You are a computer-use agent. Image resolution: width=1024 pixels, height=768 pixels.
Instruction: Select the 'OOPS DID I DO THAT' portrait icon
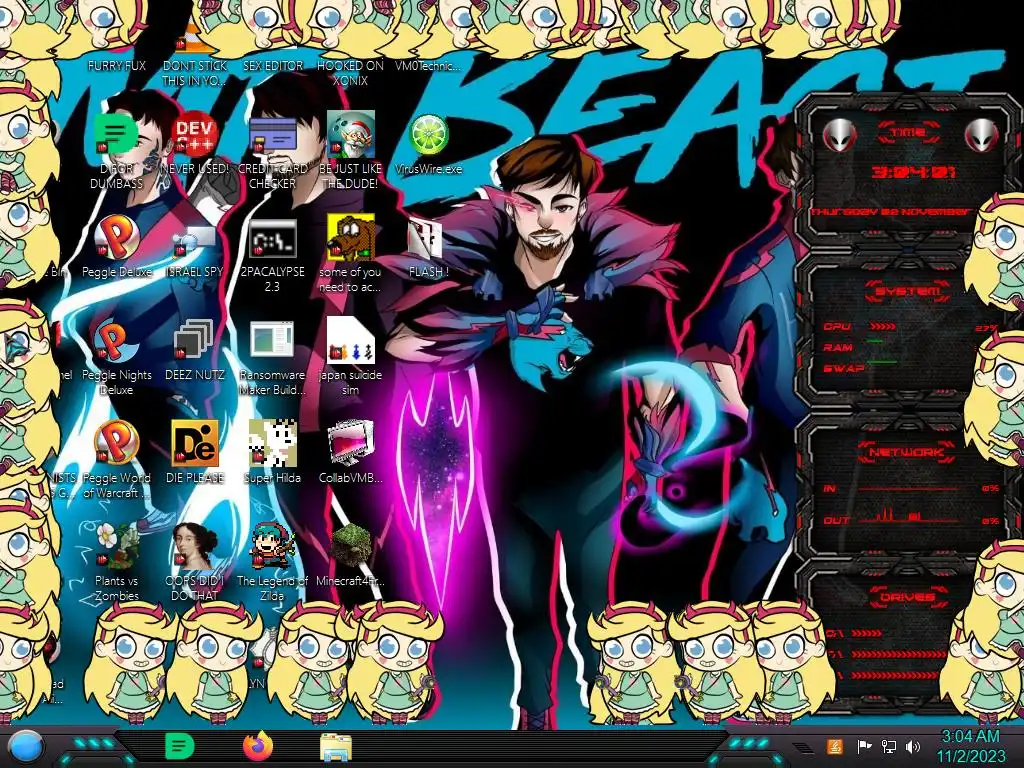195,546
